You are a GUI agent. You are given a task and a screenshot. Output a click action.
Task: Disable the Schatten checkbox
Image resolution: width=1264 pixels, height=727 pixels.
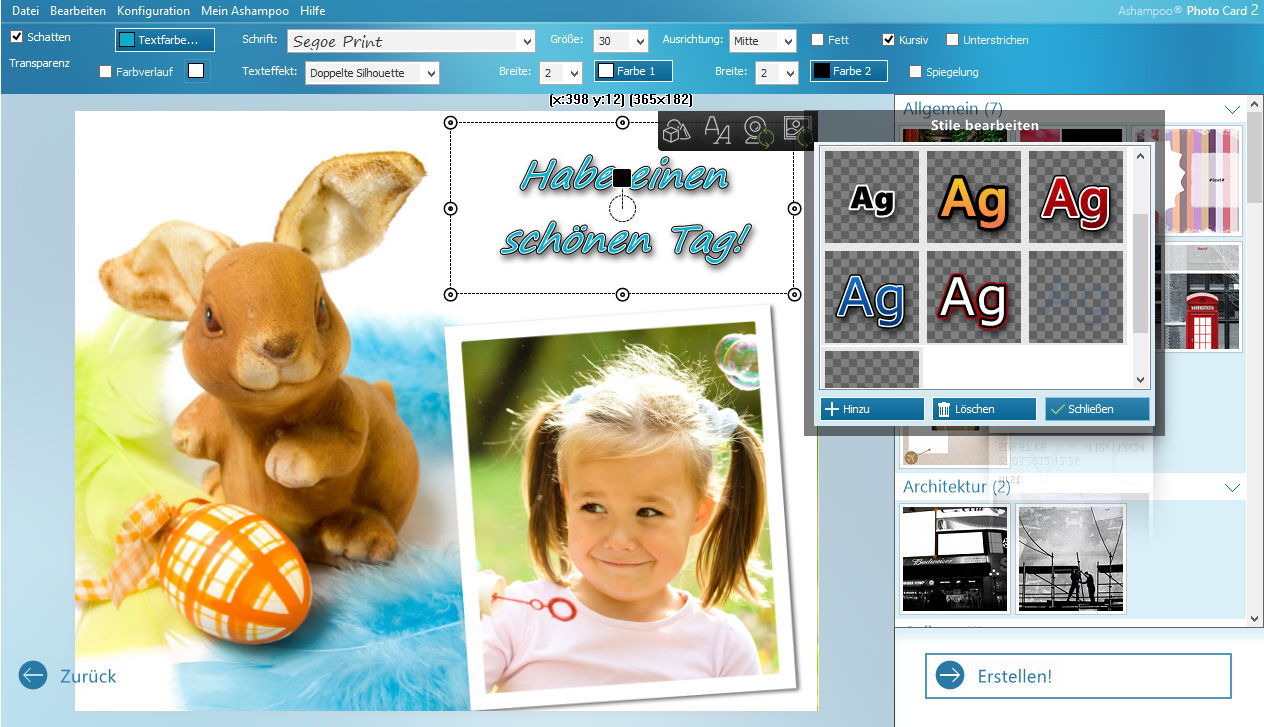[17, 37]
